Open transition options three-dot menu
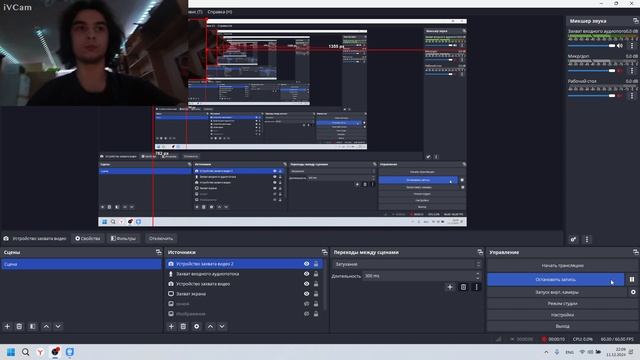The image size is (640, 360). 476,287
